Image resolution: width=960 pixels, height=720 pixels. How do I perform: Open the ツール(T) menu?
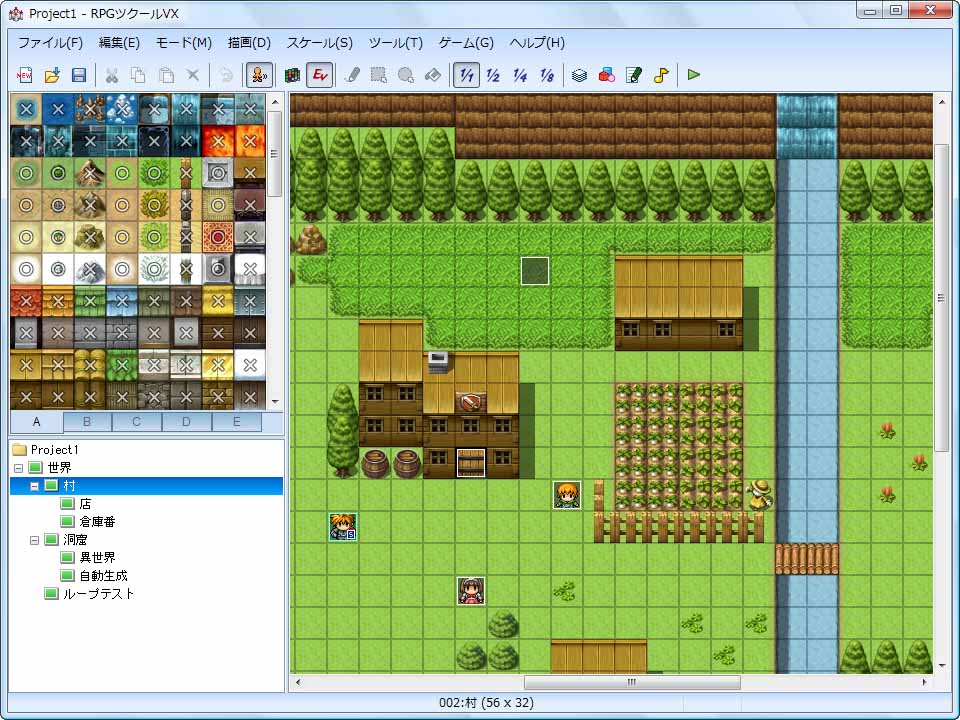point(396,43)
